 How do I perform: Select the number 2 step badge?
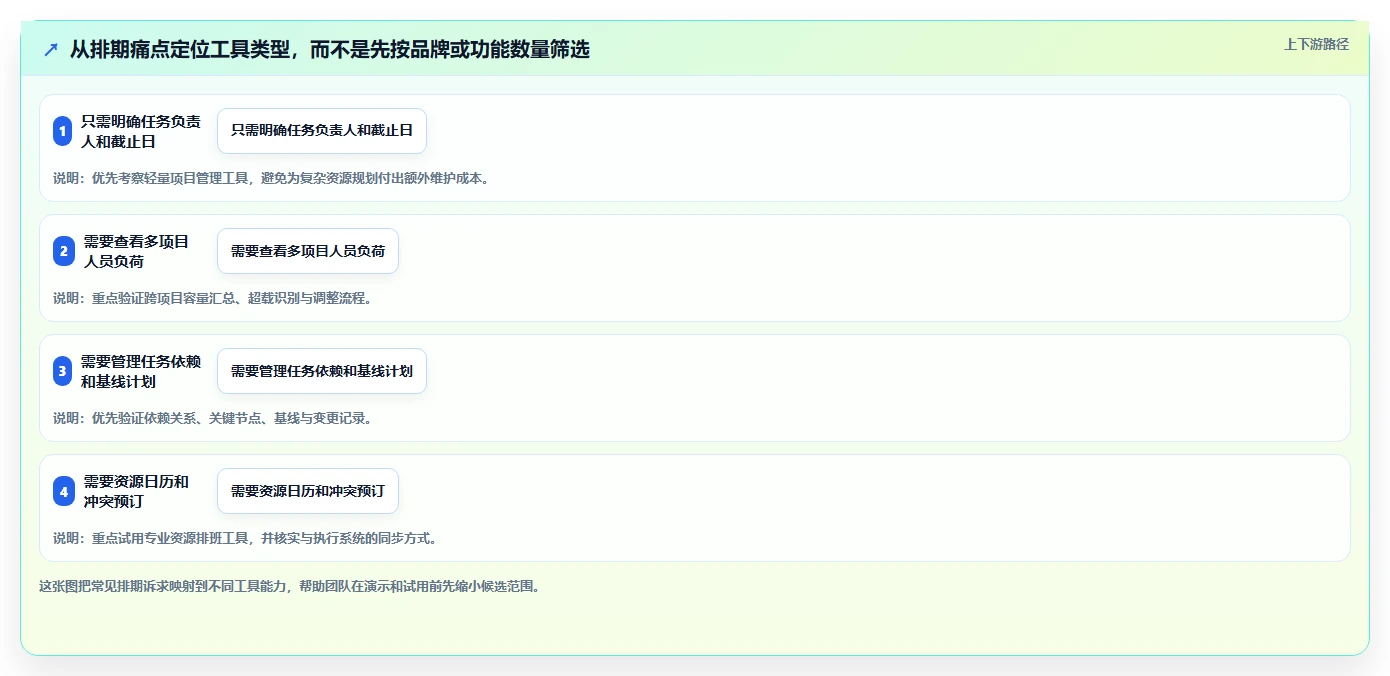click(64, 251)
